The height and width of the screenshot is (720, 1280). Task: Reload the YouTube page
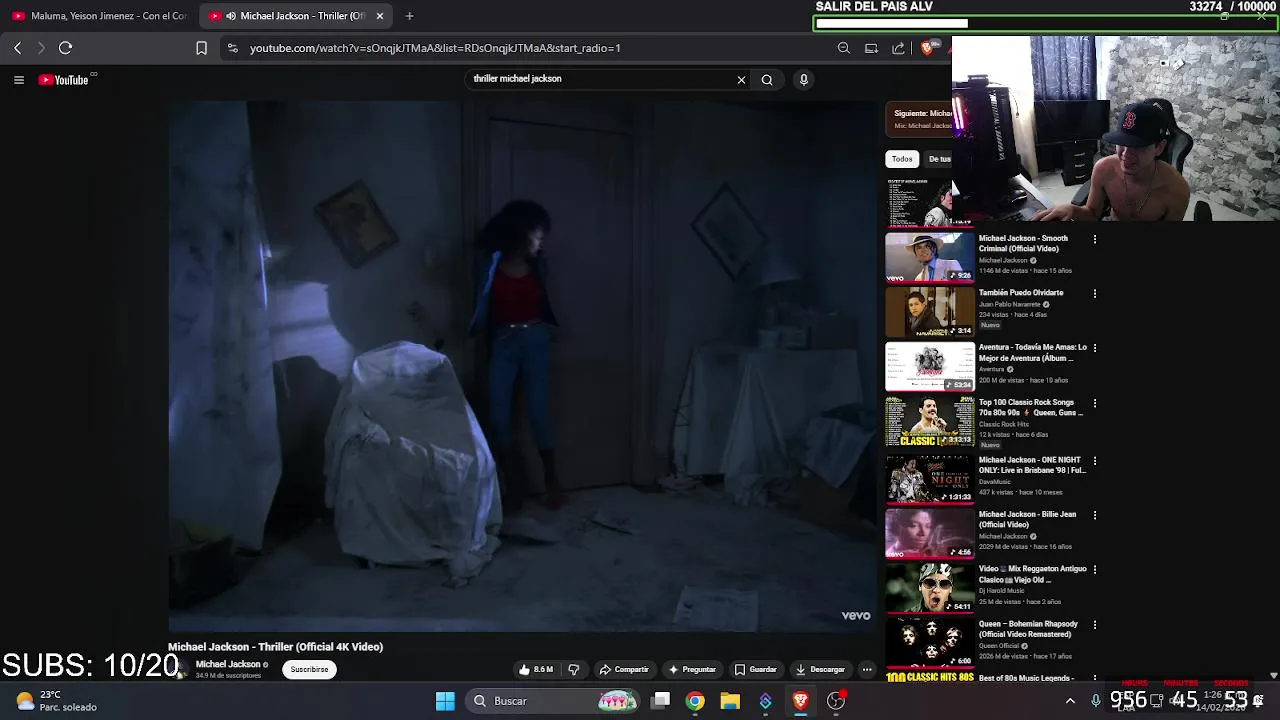click(x=66, y=48)
